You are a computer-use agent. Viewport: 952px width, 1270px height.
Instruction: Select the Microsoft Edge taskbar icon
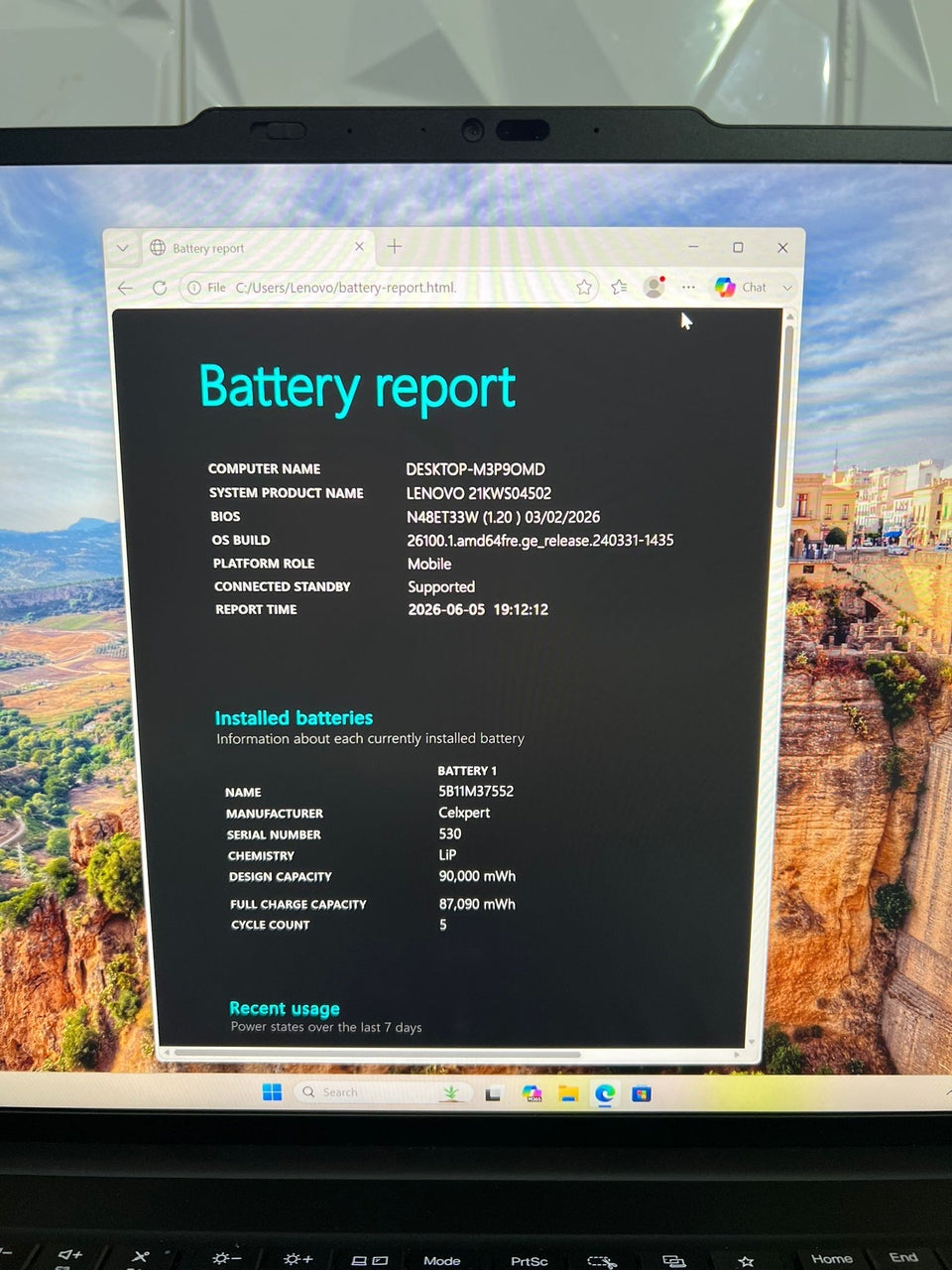[605, 1093]
